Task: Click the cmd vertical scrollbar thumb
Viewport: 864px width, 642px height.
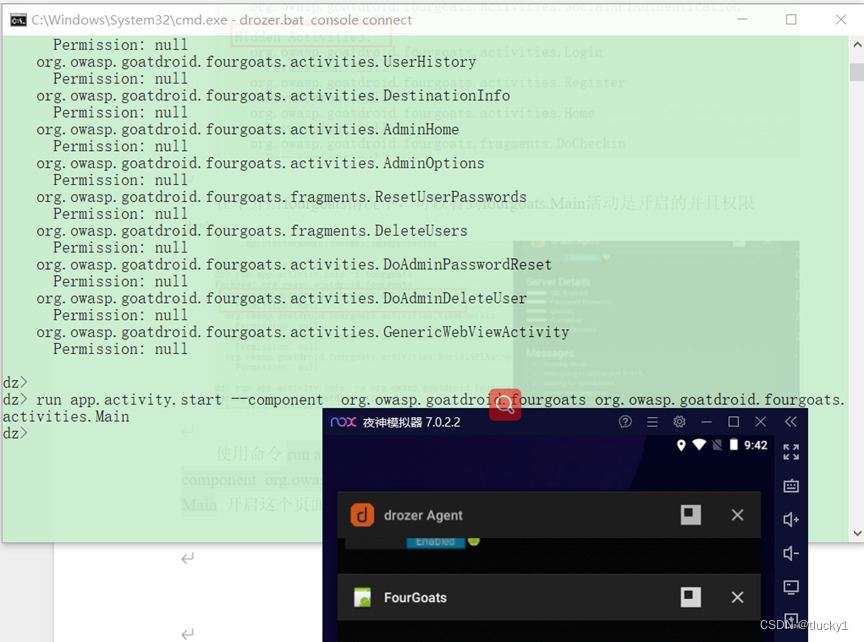Action: click(857, 72)
